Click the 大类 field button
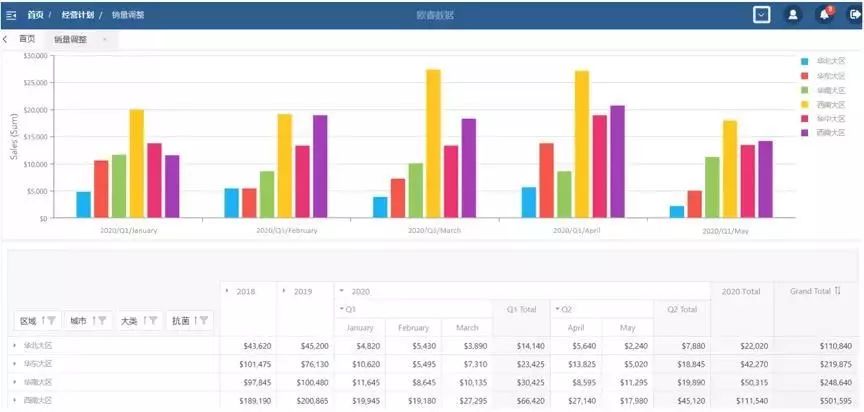Viewport: 864px width, 412px height. (130, 321)
